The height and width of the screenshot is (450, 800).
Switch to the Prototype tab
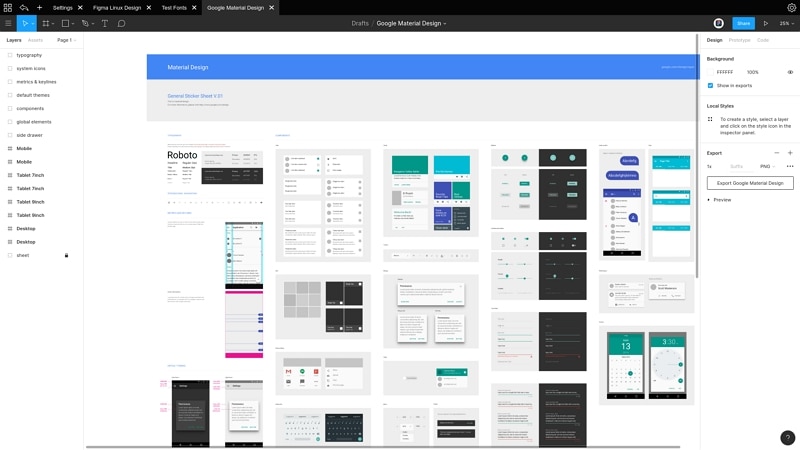739,40
